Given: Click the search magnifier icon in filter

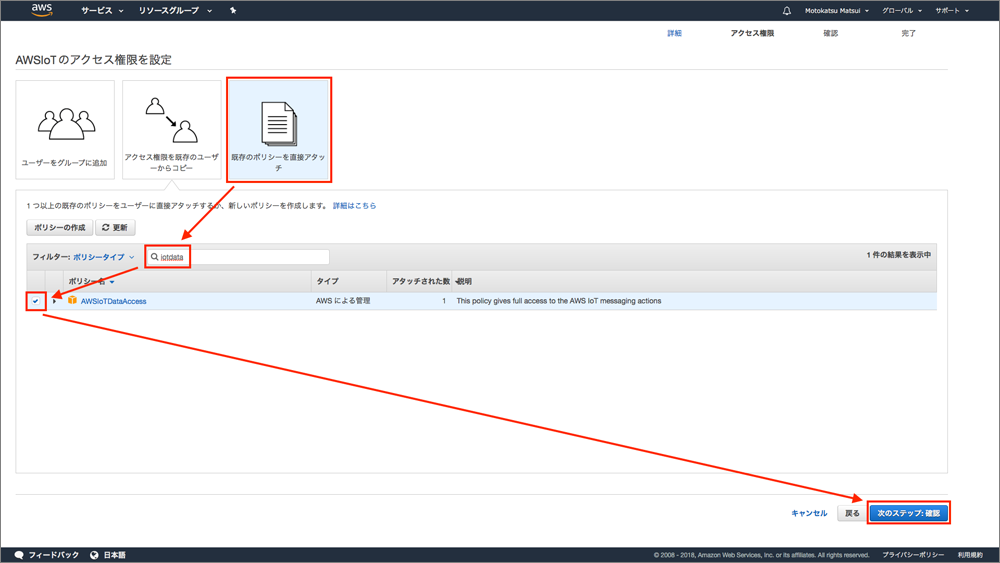Looking at the screenshot, I should pos(154,257).
